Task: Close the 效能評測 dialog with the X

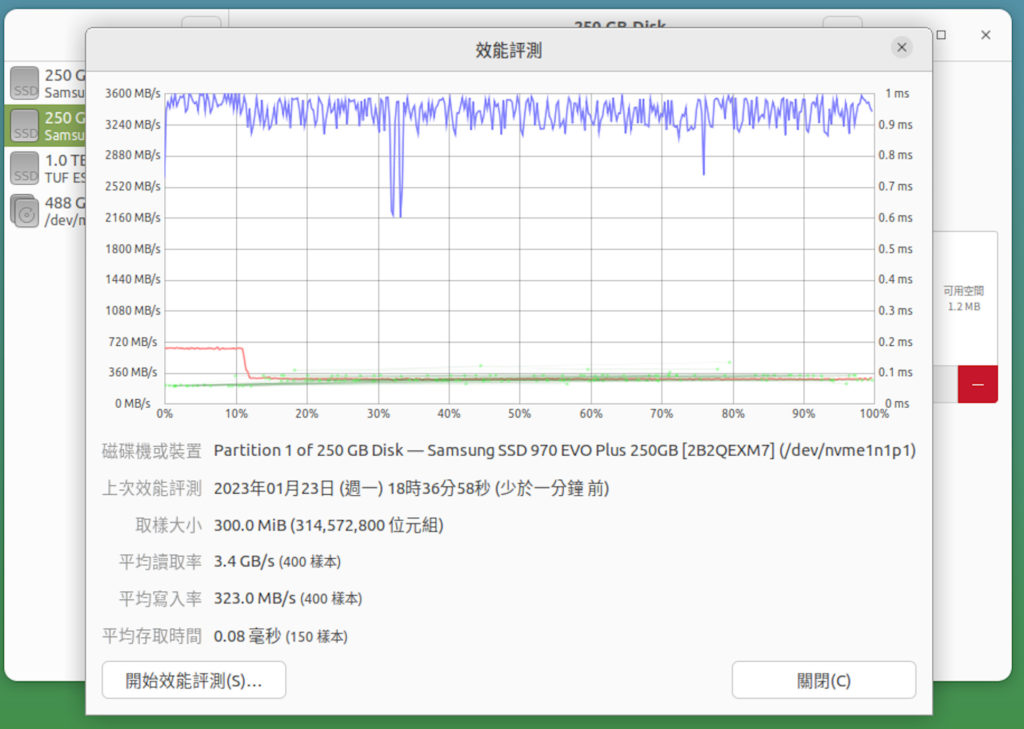Action: (x=901, y=47)
